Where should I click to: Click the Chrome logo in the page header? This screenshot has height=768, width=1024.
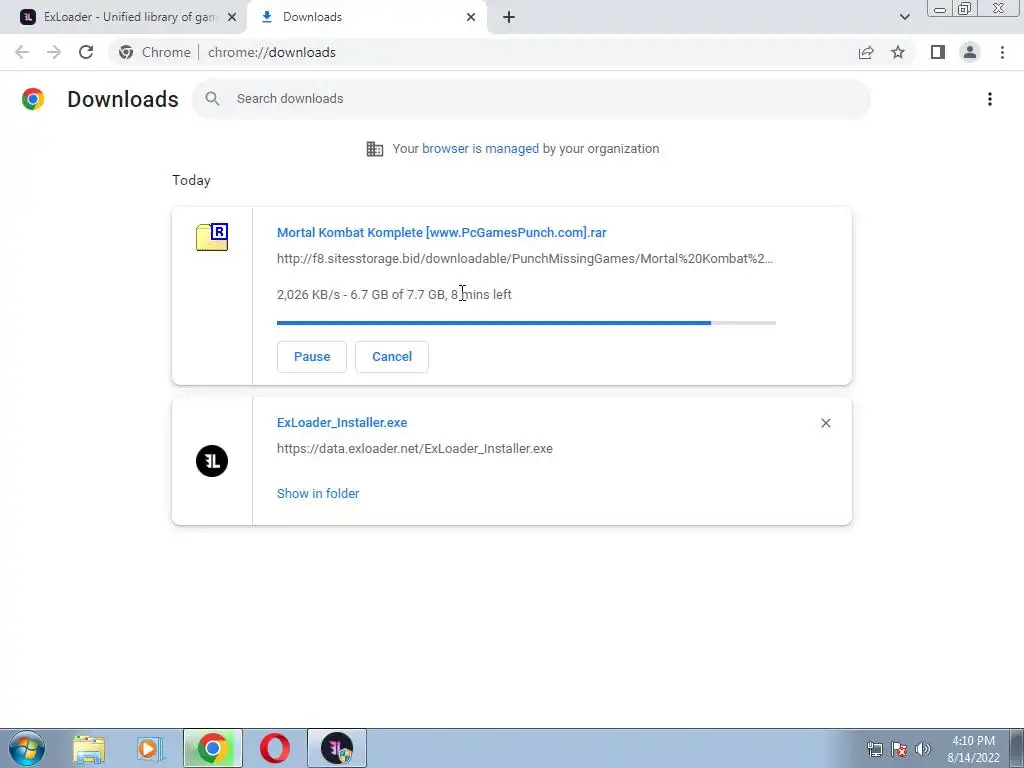(x=33, y=99)
